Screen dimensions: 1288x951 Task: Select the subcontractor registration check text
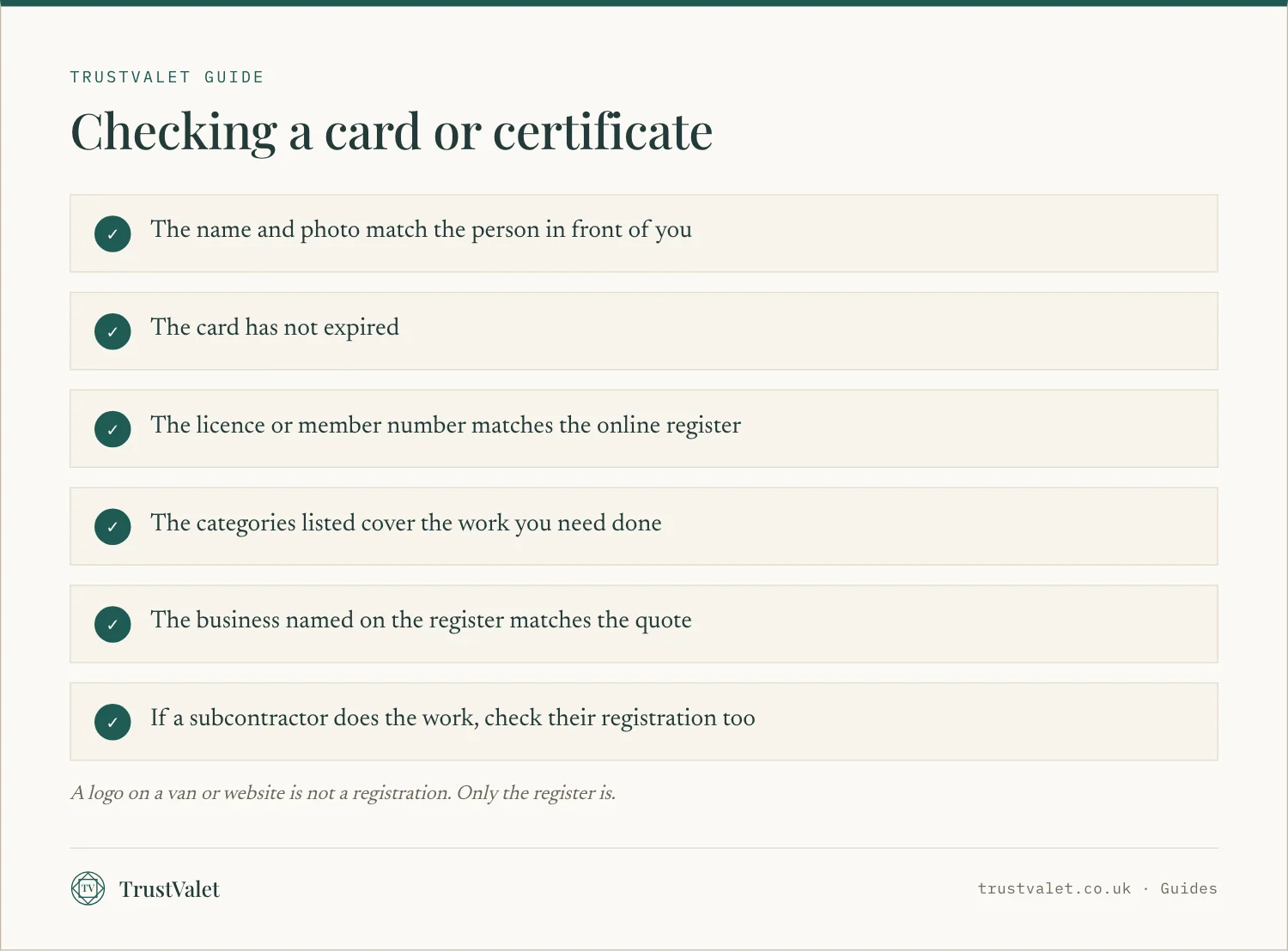(x=453, y=718)
